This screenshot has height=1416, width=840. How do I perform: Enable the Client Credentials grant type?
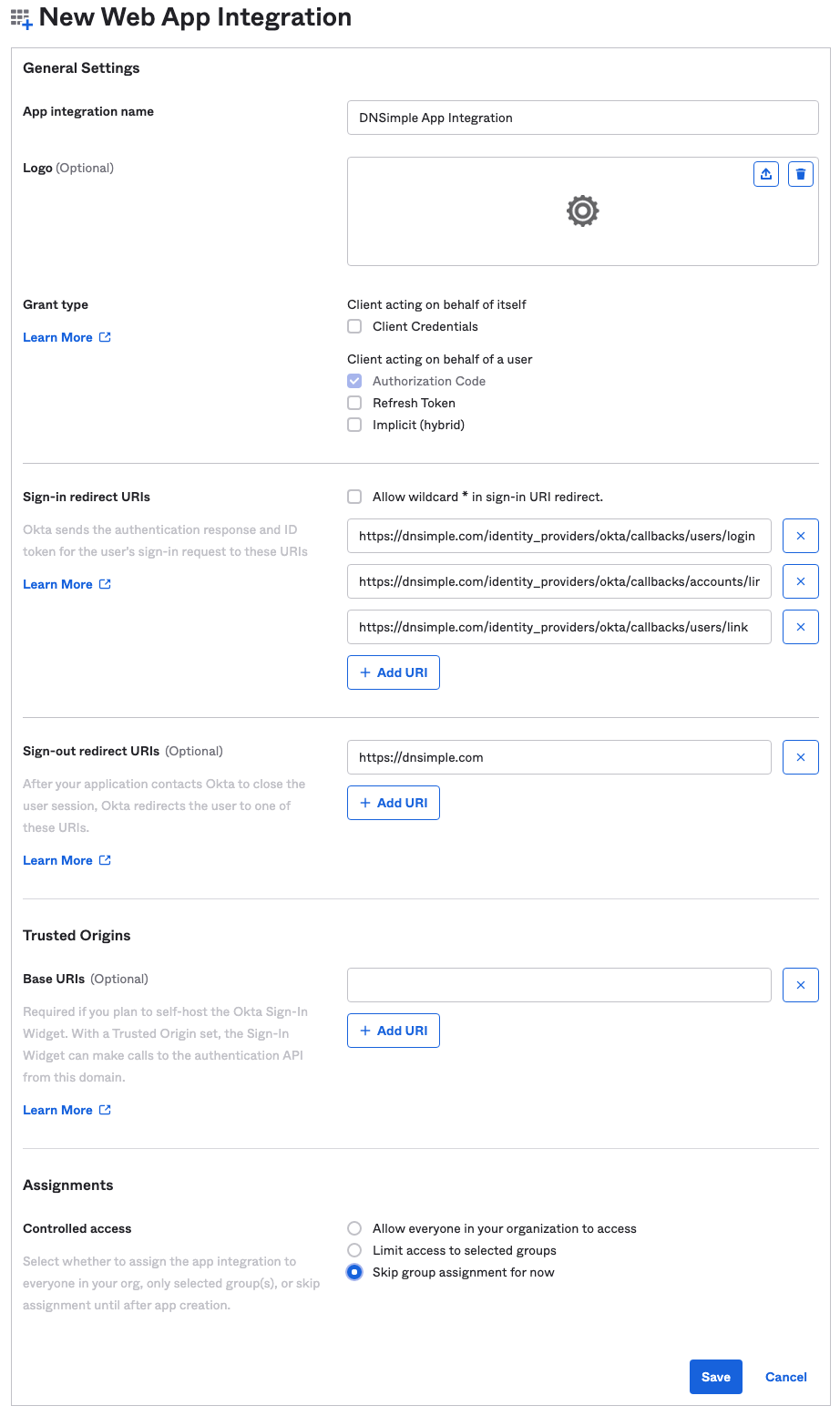pos(354,326)
